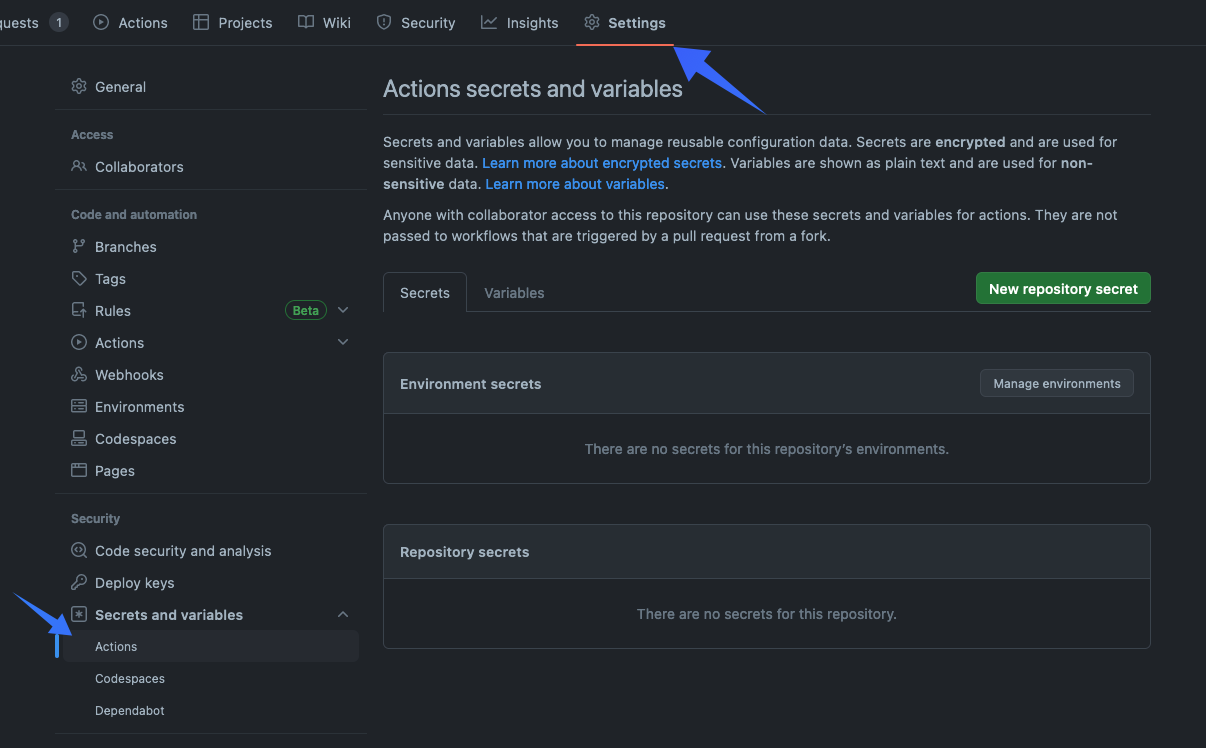Image resolution: width=1206 pixels, height=748 pixels.
Task: Expand the Rules section chevron
Action: coord(343,311)
